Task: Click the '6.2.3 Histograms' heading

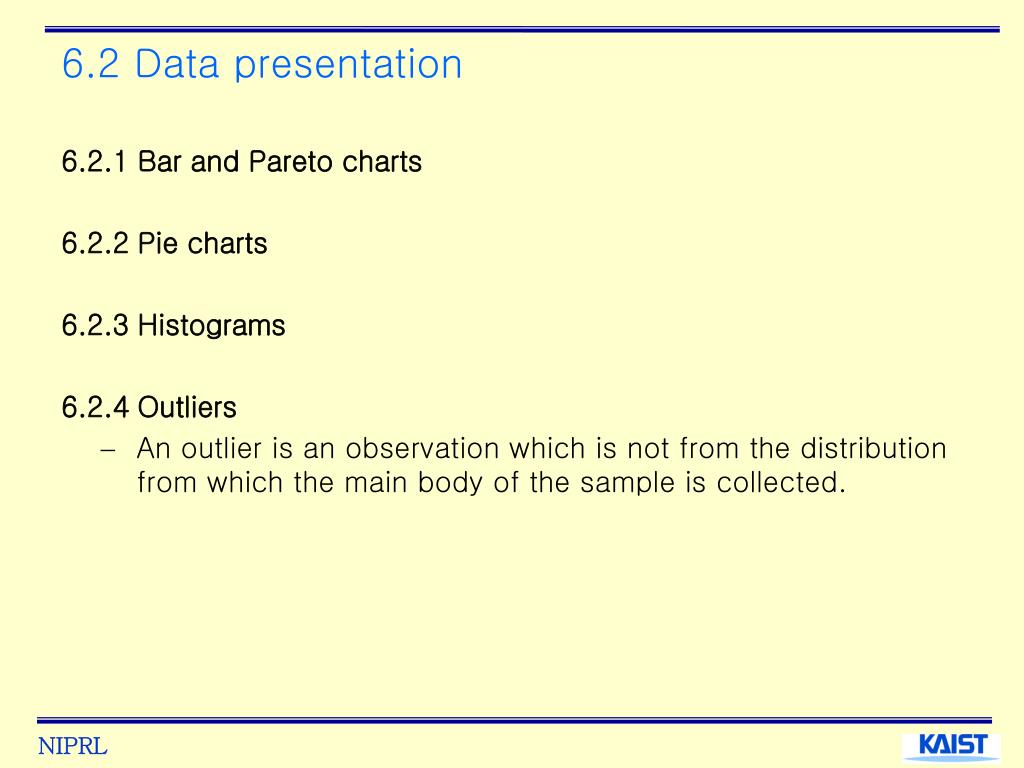Action: [x=174, y=325]
